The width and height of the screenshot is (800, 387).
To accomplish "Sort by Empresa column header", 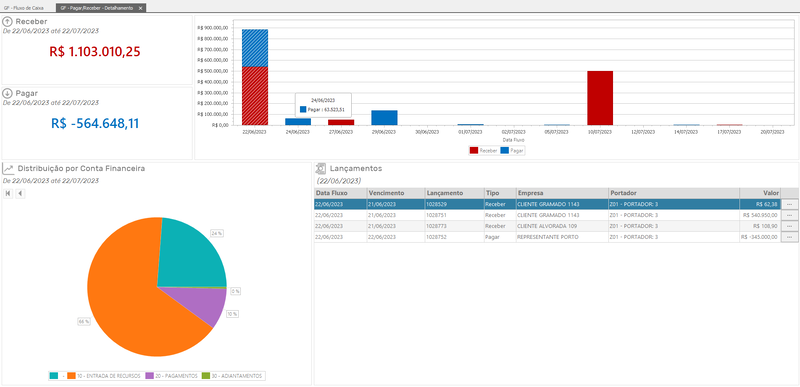I will click(x=562, y=193).
